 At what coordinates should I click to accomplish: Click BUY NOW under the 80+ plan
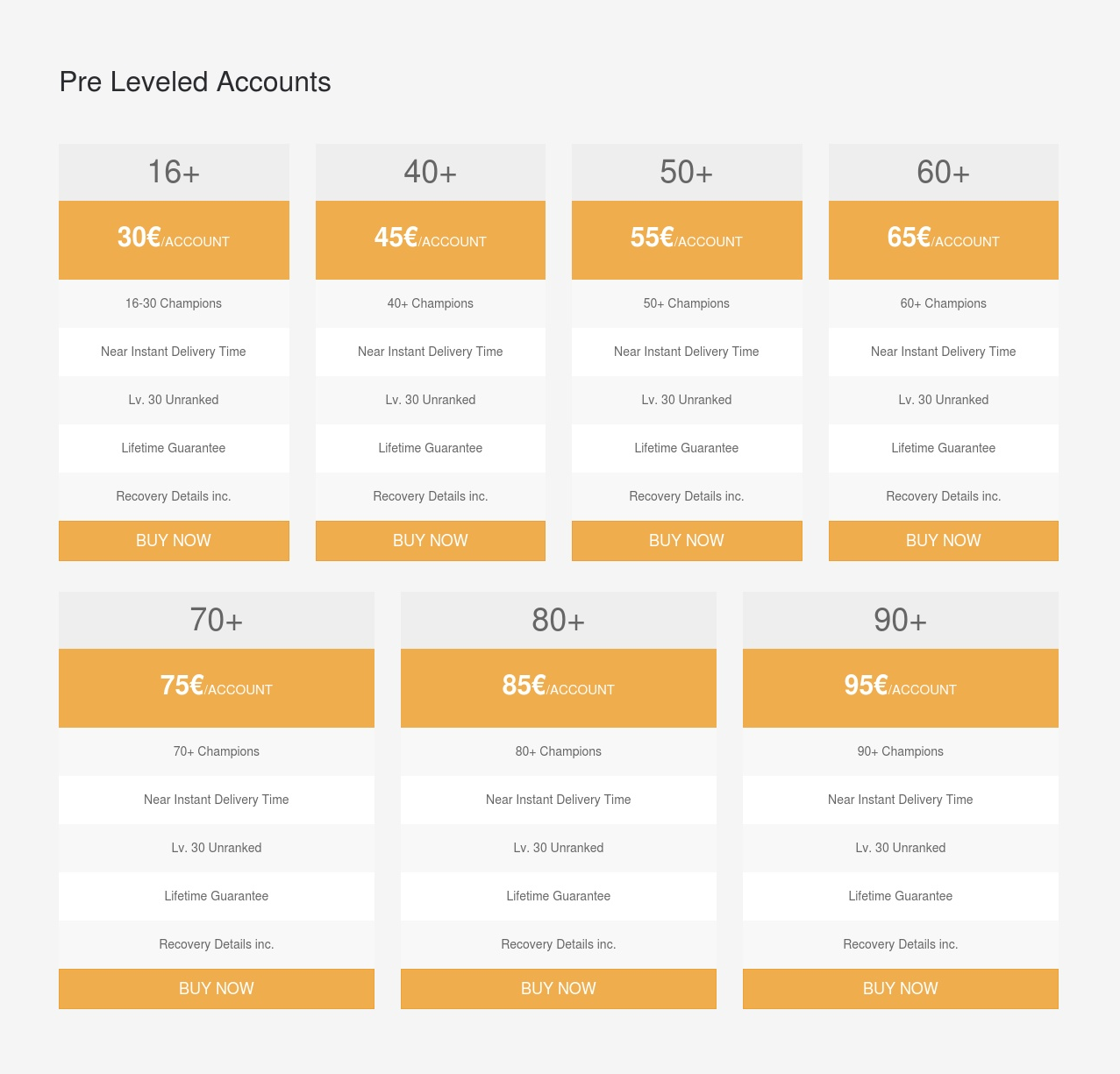[x=559, y=989]
